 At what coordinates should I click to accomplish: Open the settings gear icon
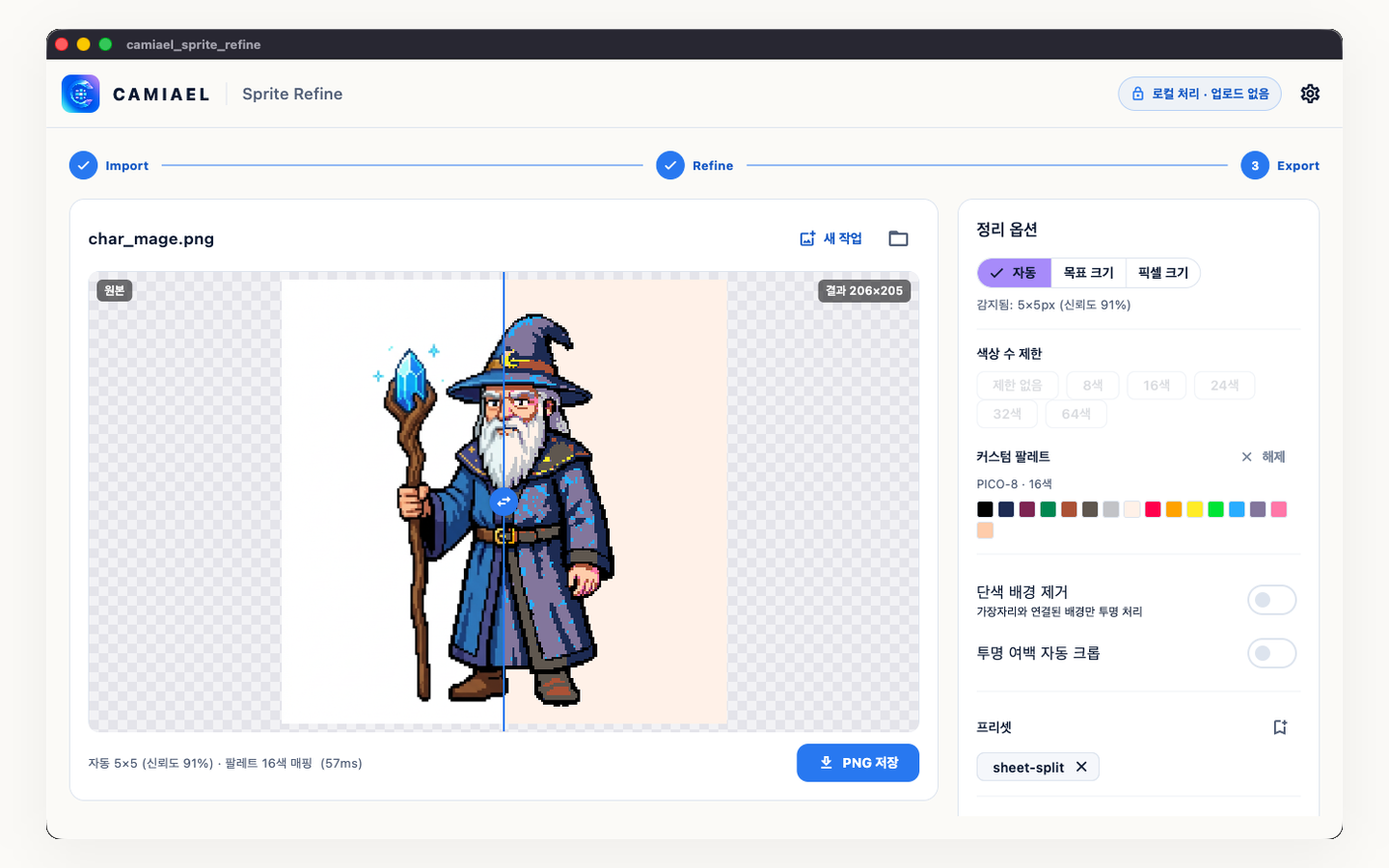[x=1310, y=94]
